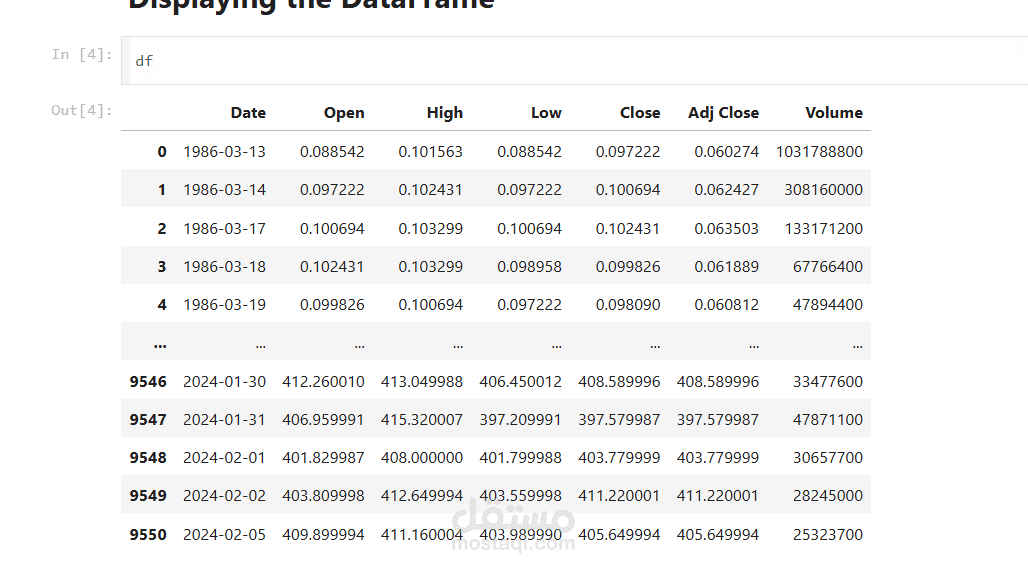
Task: Click Open value 409.899994
Action: tap(323, 535)
